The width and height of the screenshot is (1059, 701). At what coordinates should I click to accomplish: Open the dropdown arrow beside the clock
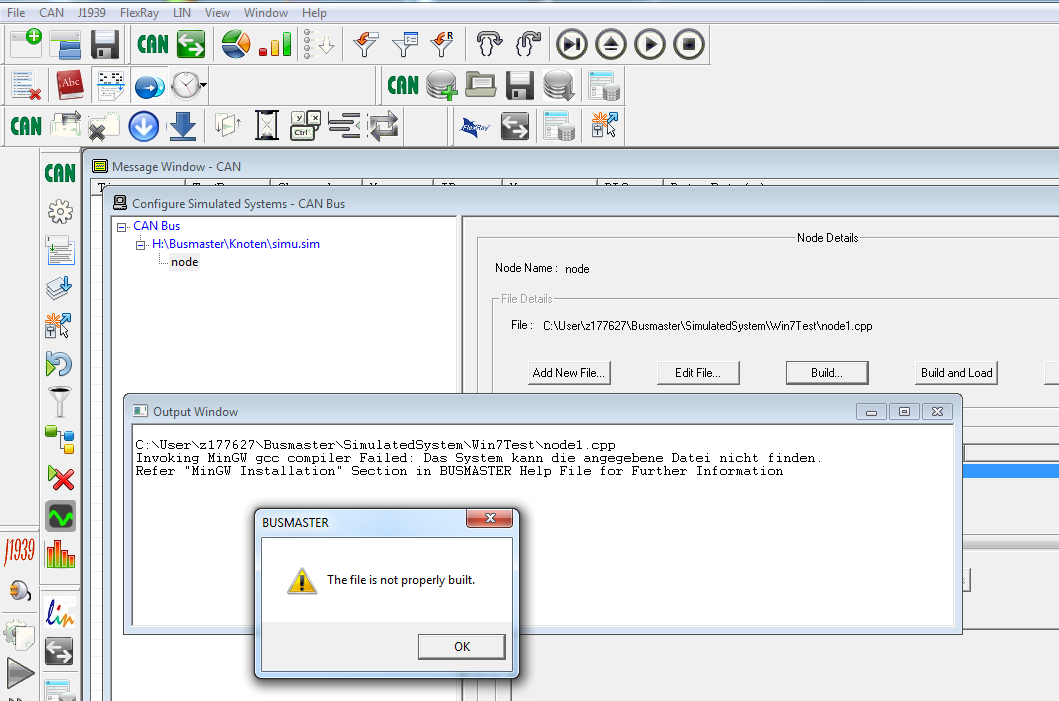click(x=203, y=86)
